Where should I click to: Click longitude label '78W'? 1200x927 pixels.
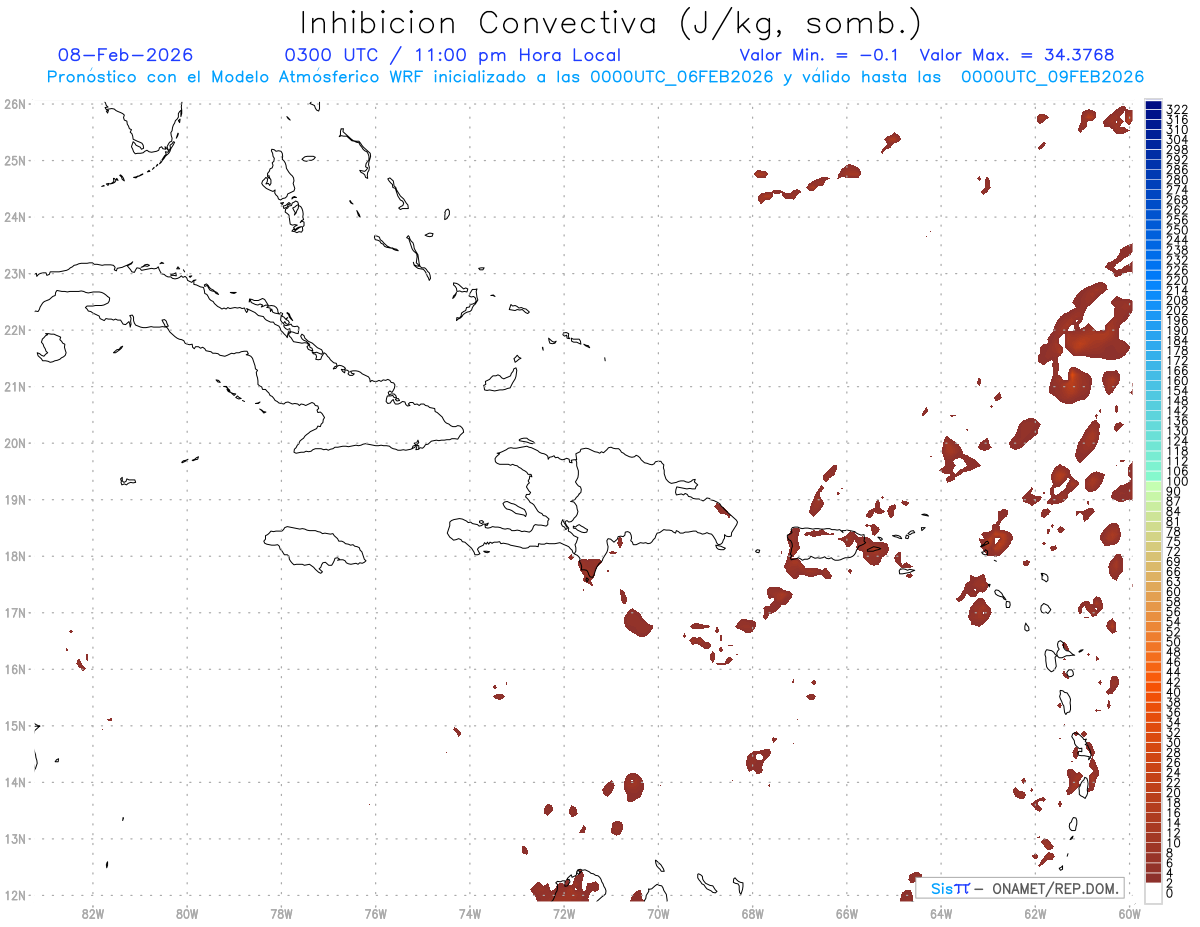tap(281, 912)
